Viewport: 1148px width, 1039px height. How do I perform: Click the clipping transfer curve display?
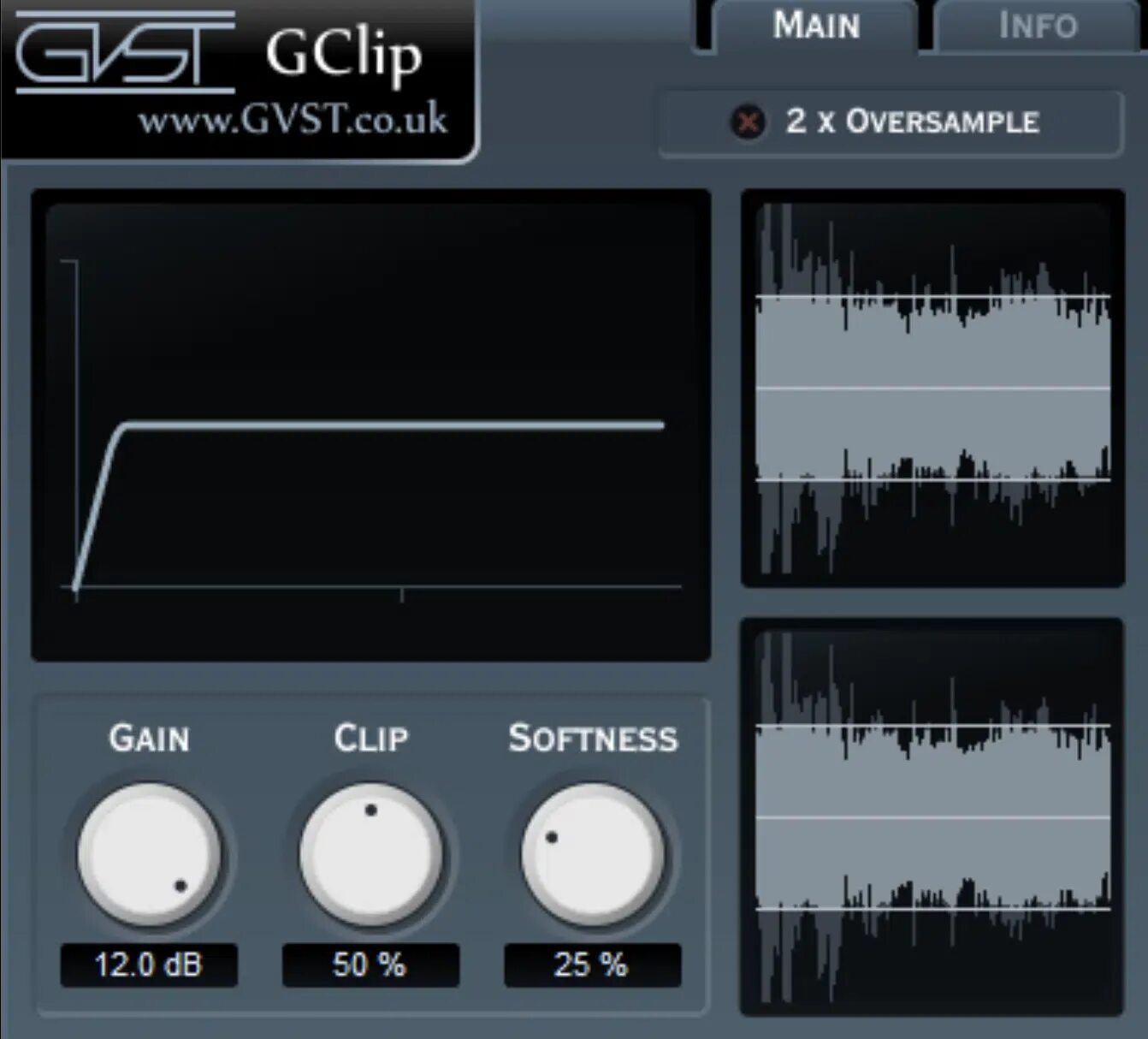(x=370, y=425)
